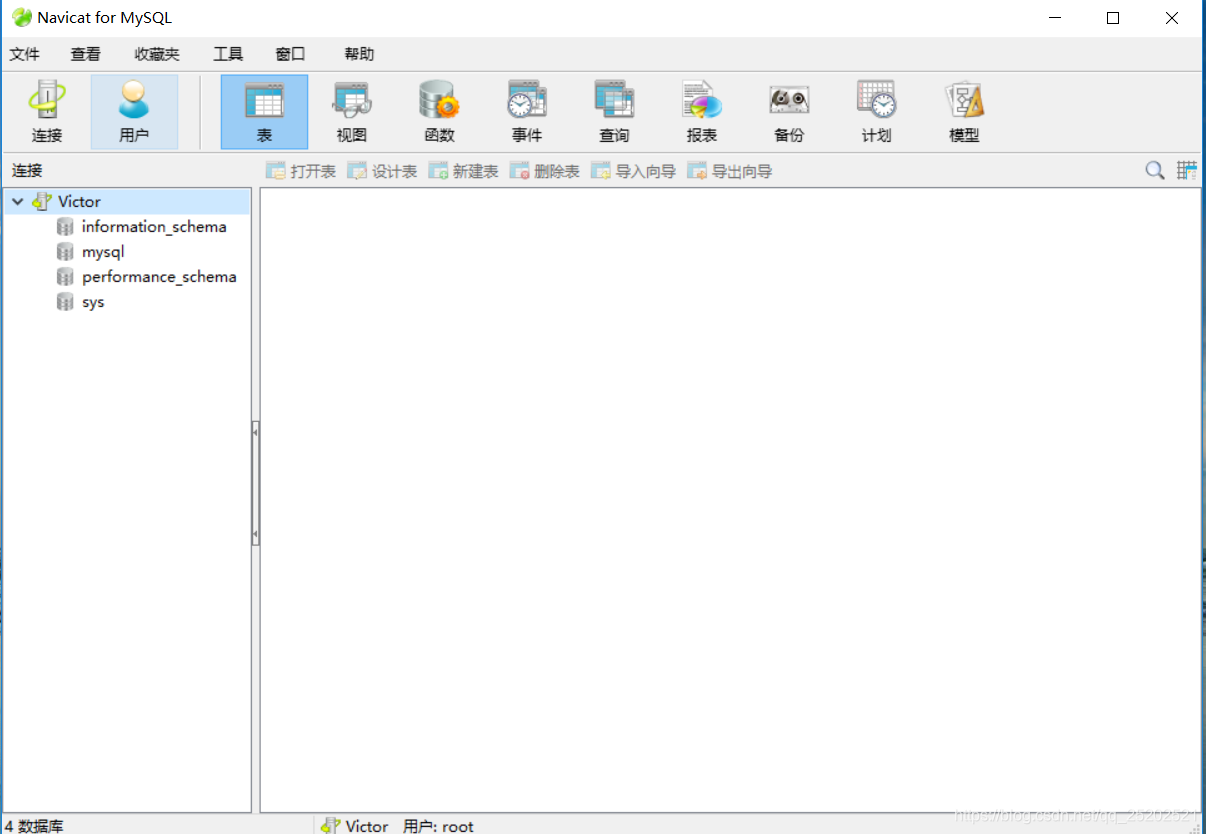The image size is (1206, 834).
Task: Open the 函数 (Function) toolbar icon
Action: [x=439, y=112]
